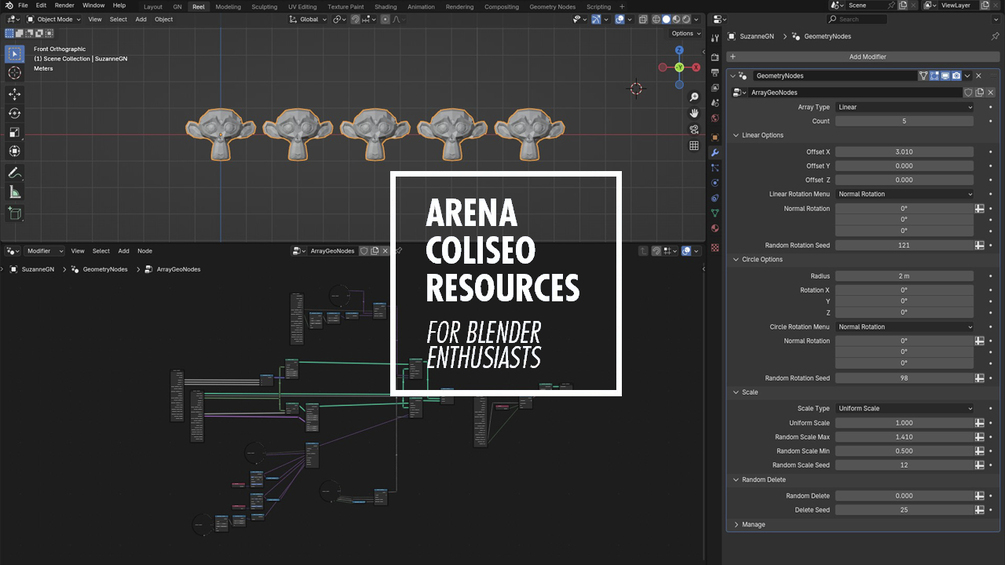
Task: Switch to the Layout workspace tab
Action: point(153,6)
